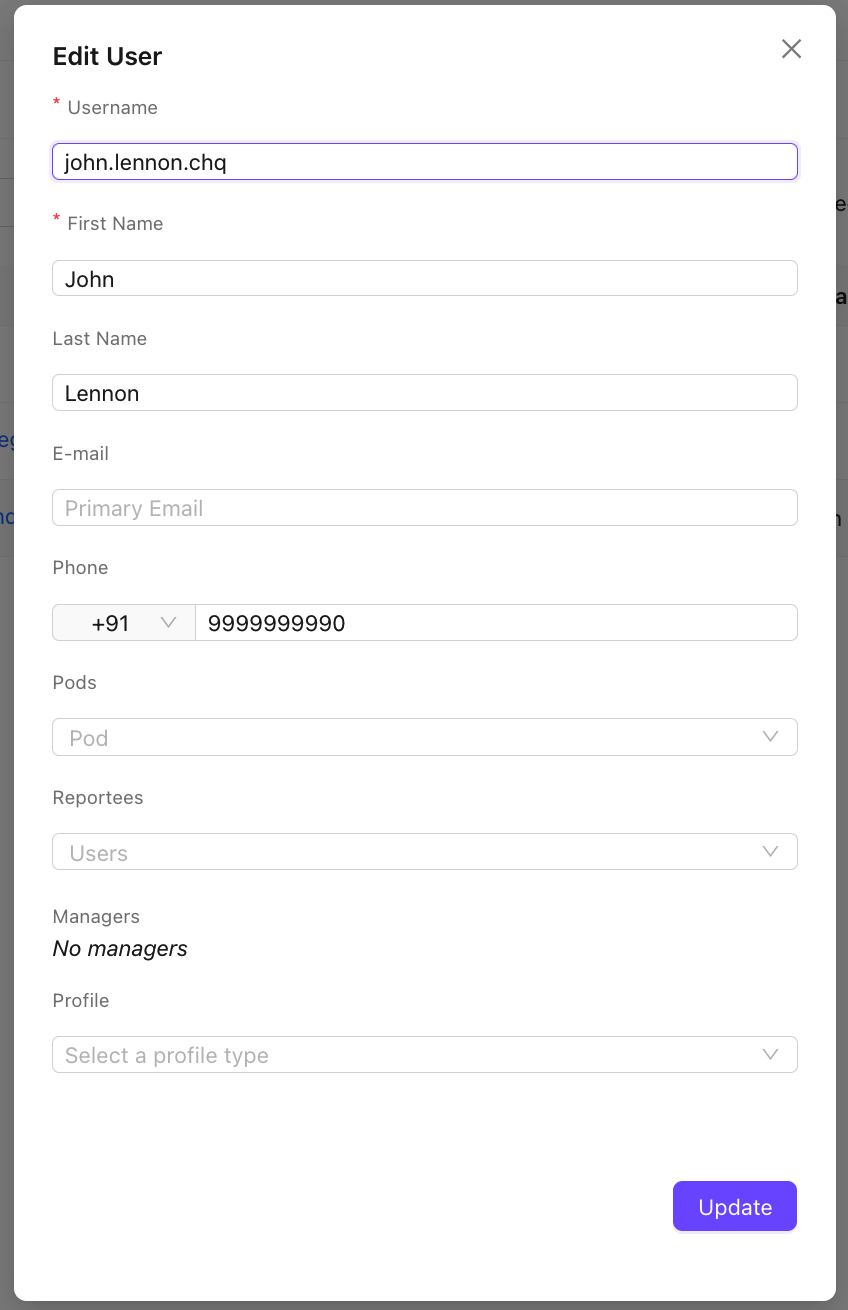Click the chevron next to +91
Screen dimensions: 848x1310
tap(168, 623)
